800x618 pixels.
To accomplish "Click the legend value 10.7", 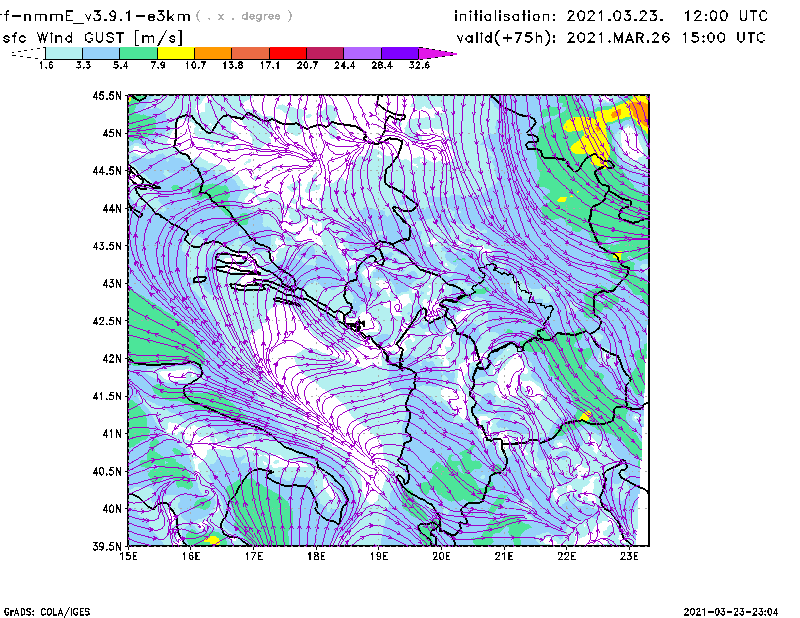I will click(195, 65).
